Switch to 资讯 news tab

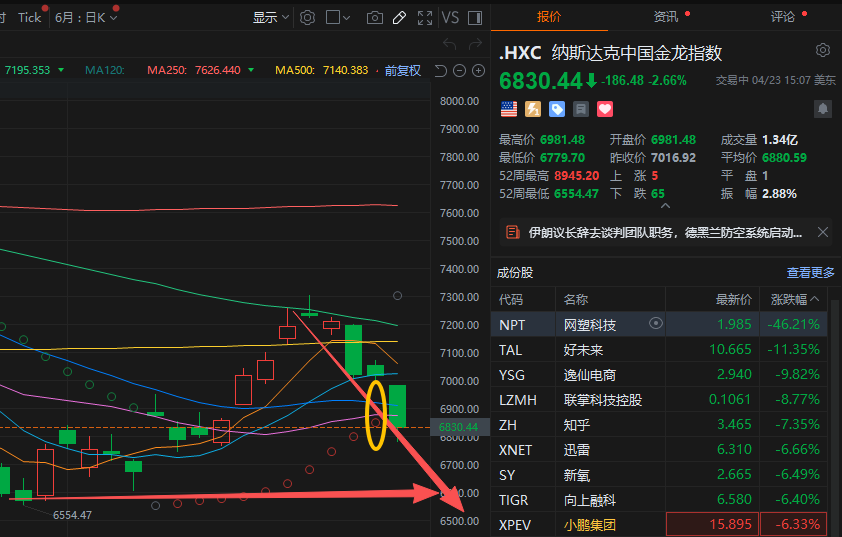[x=666, y=17]
